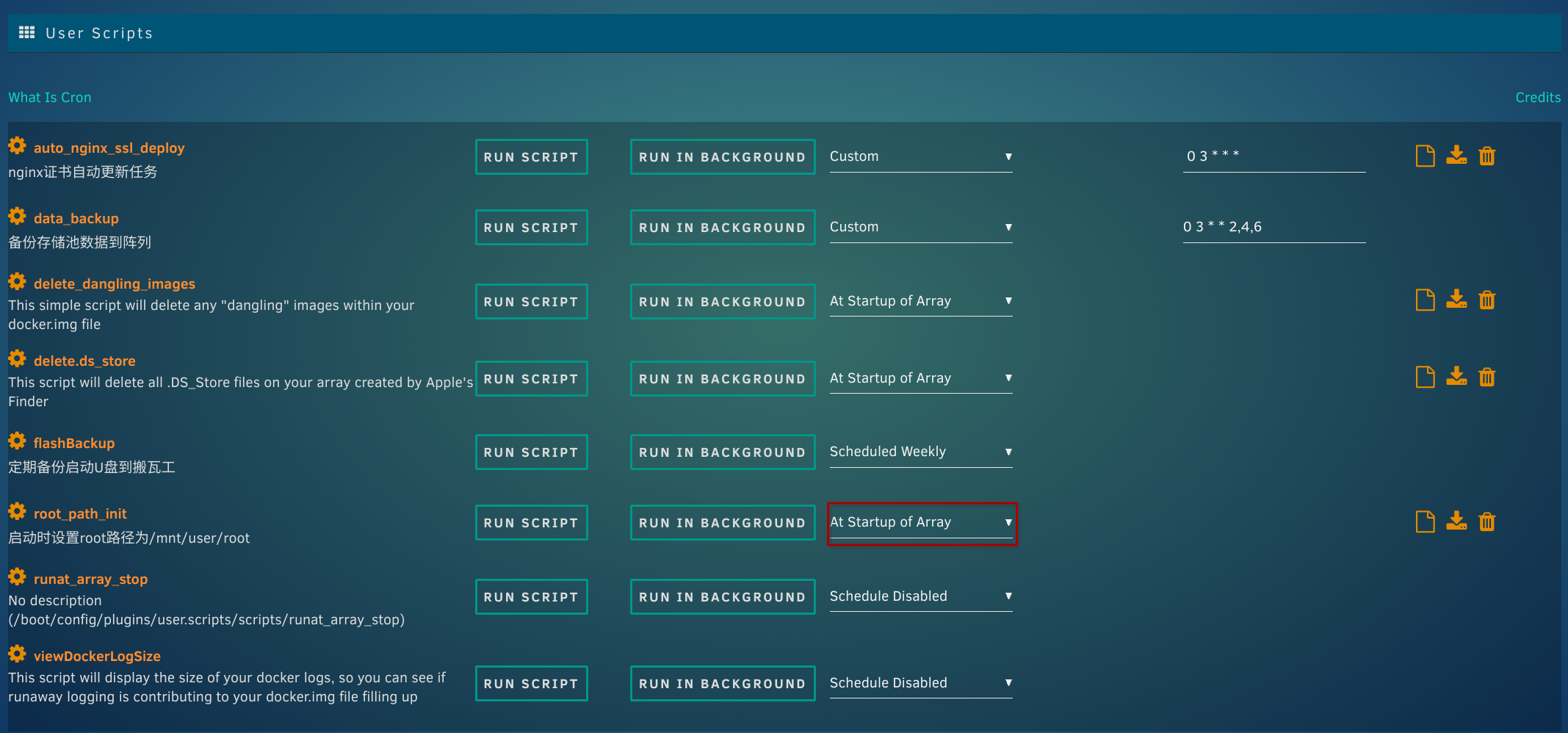
Task: Open the What Is Cron link
Action: pos(50,98)
